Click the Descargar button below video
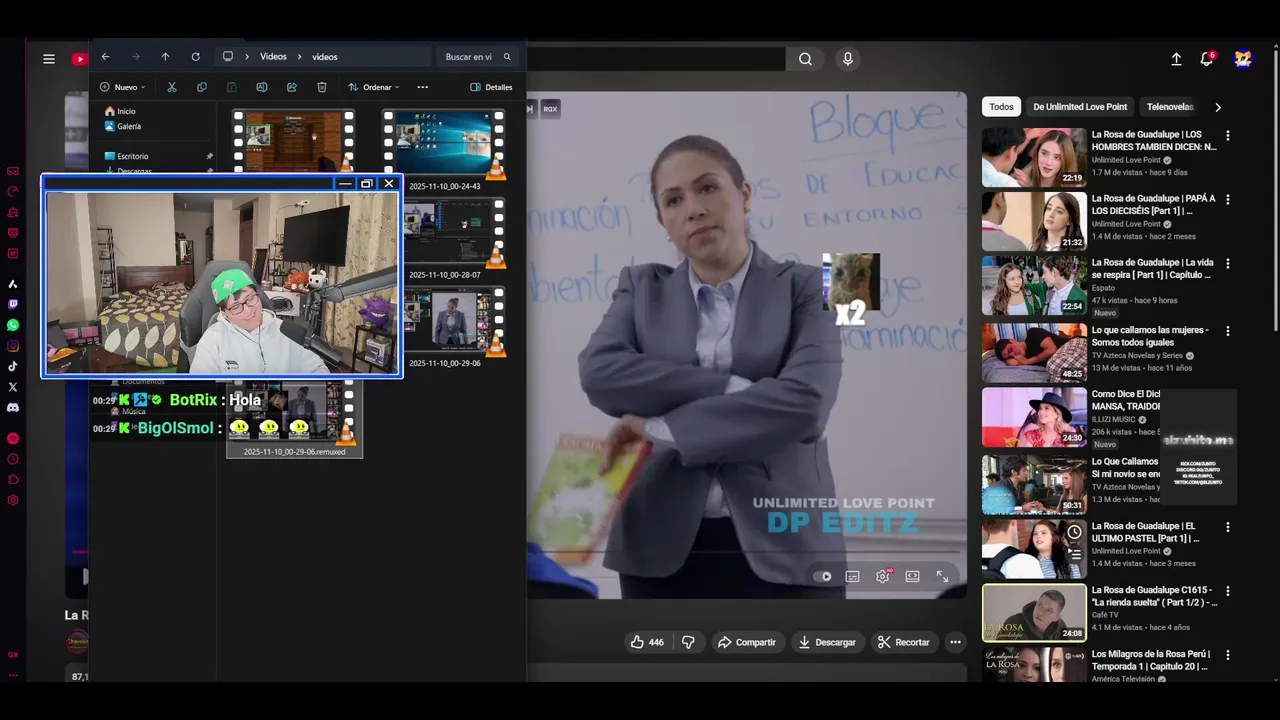The height and width of the screenshot is (720, 1280). 827,642
